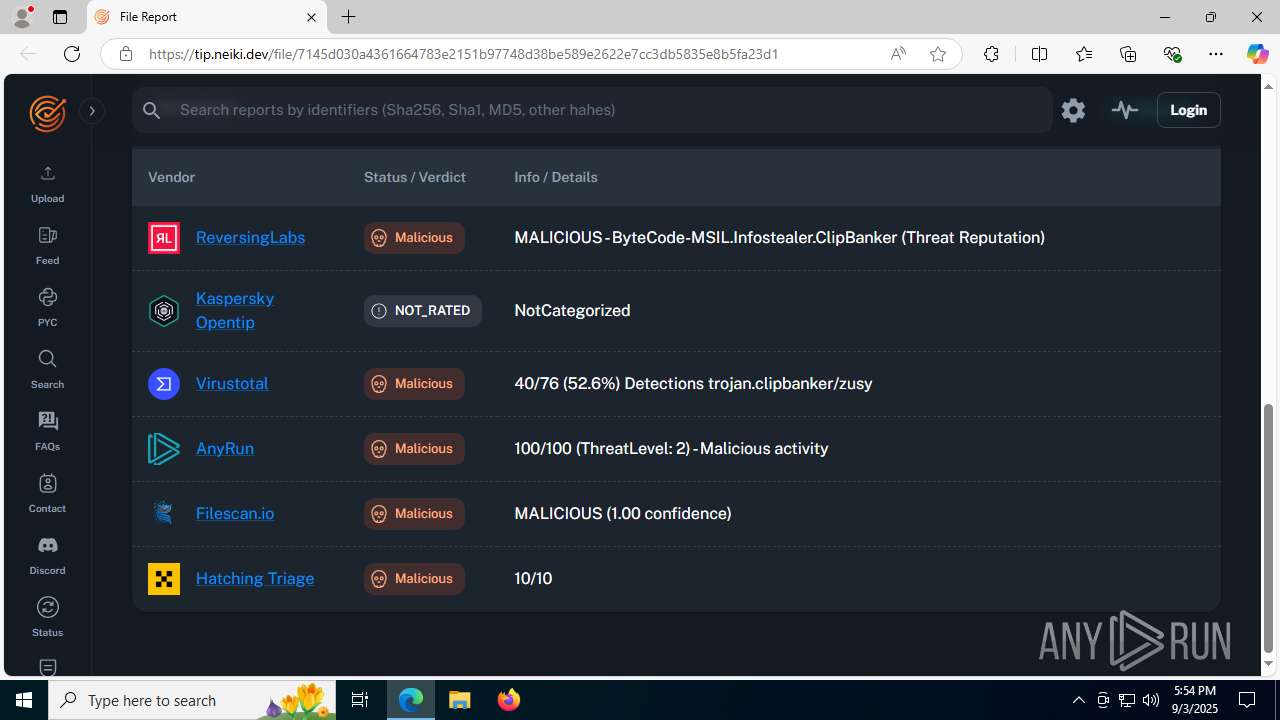Click the Virustotal sigma logo icon
Image resolution: width=1280 pixels, height=720 pixels.
[x=164, y=384]
